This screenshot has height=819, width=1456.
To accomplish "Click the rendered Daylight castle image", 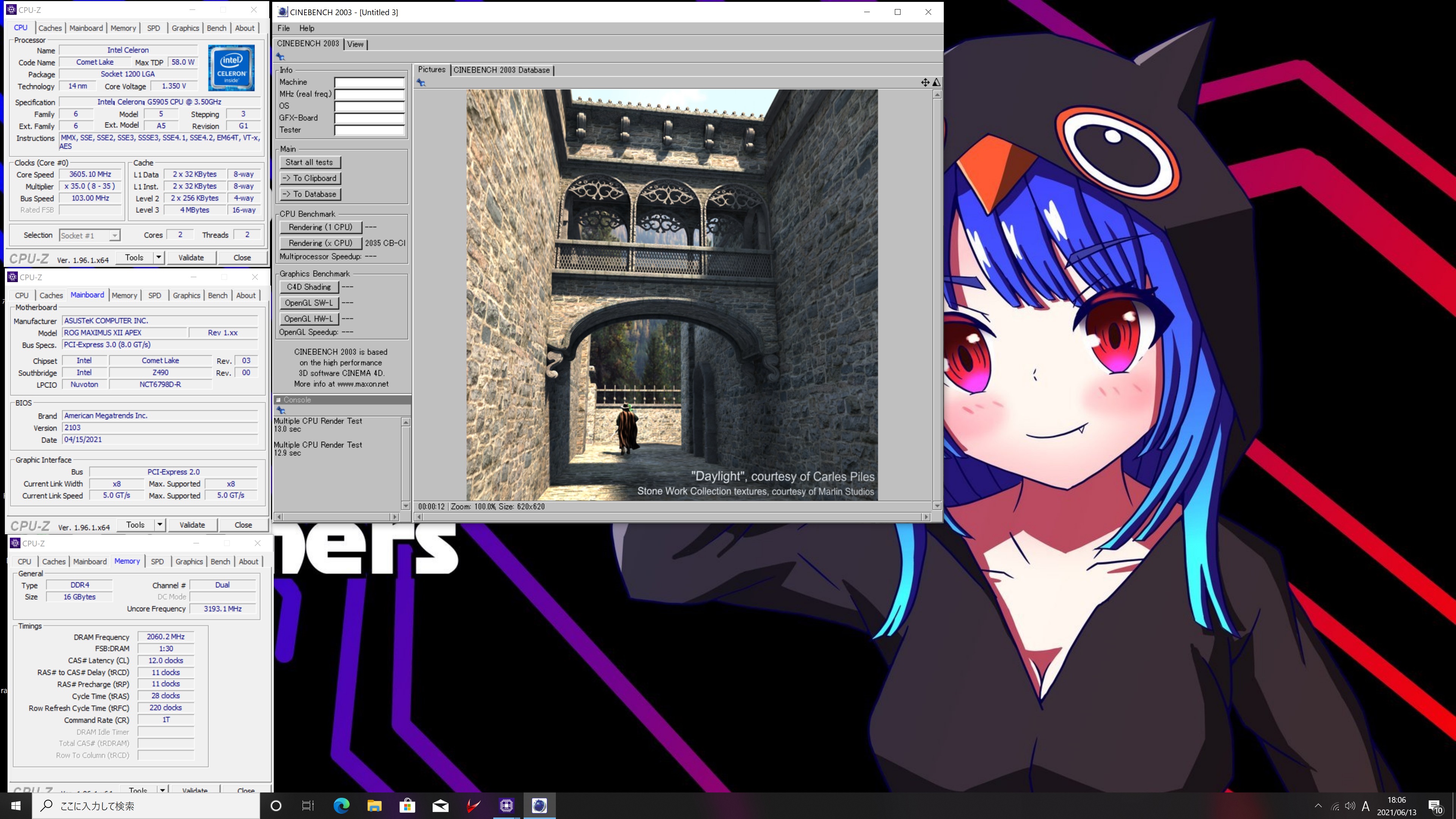I will point(672,295).
